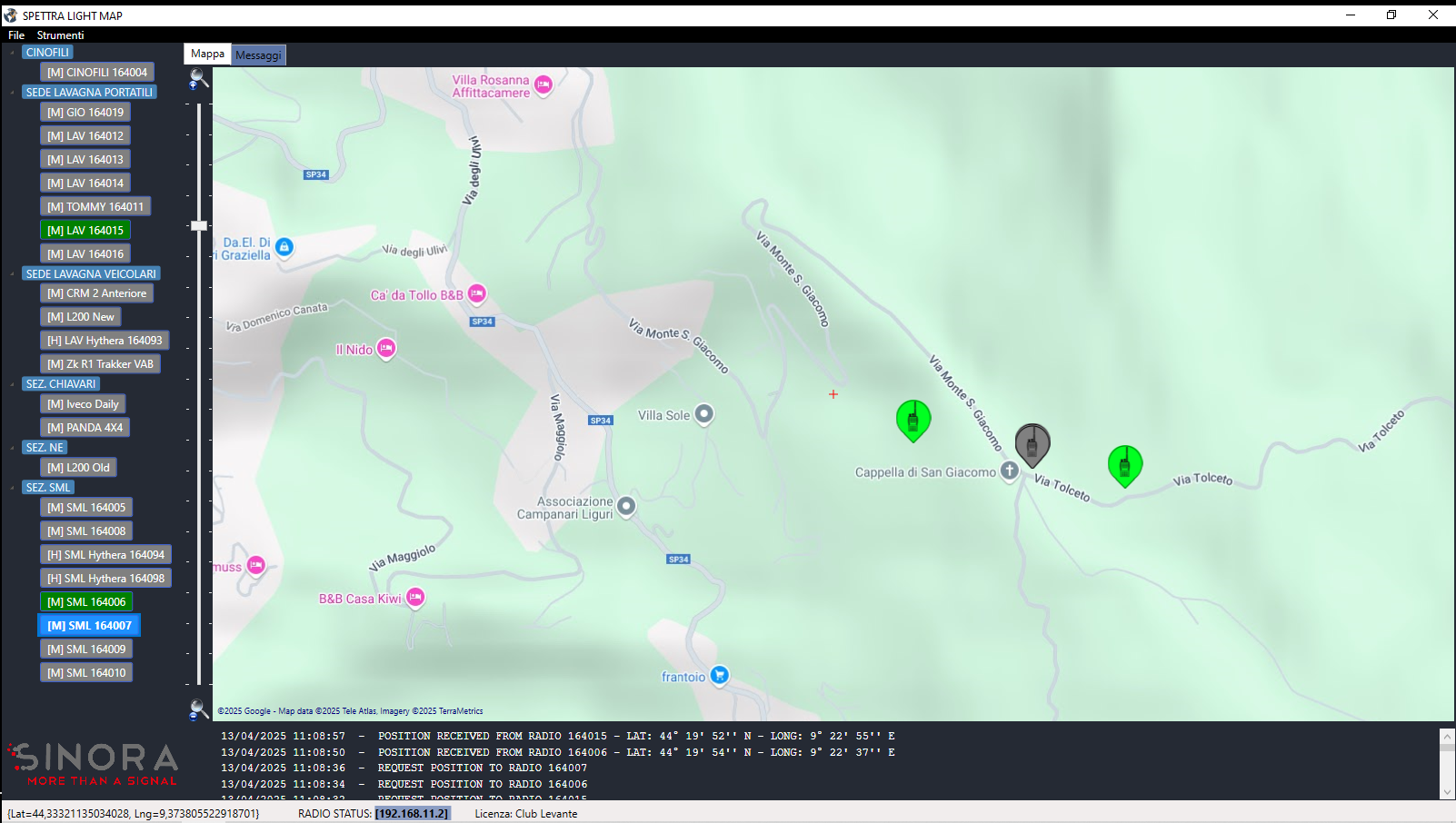
Task: Select the green LAV 164015 radio
Action: [x=85, y=231]
